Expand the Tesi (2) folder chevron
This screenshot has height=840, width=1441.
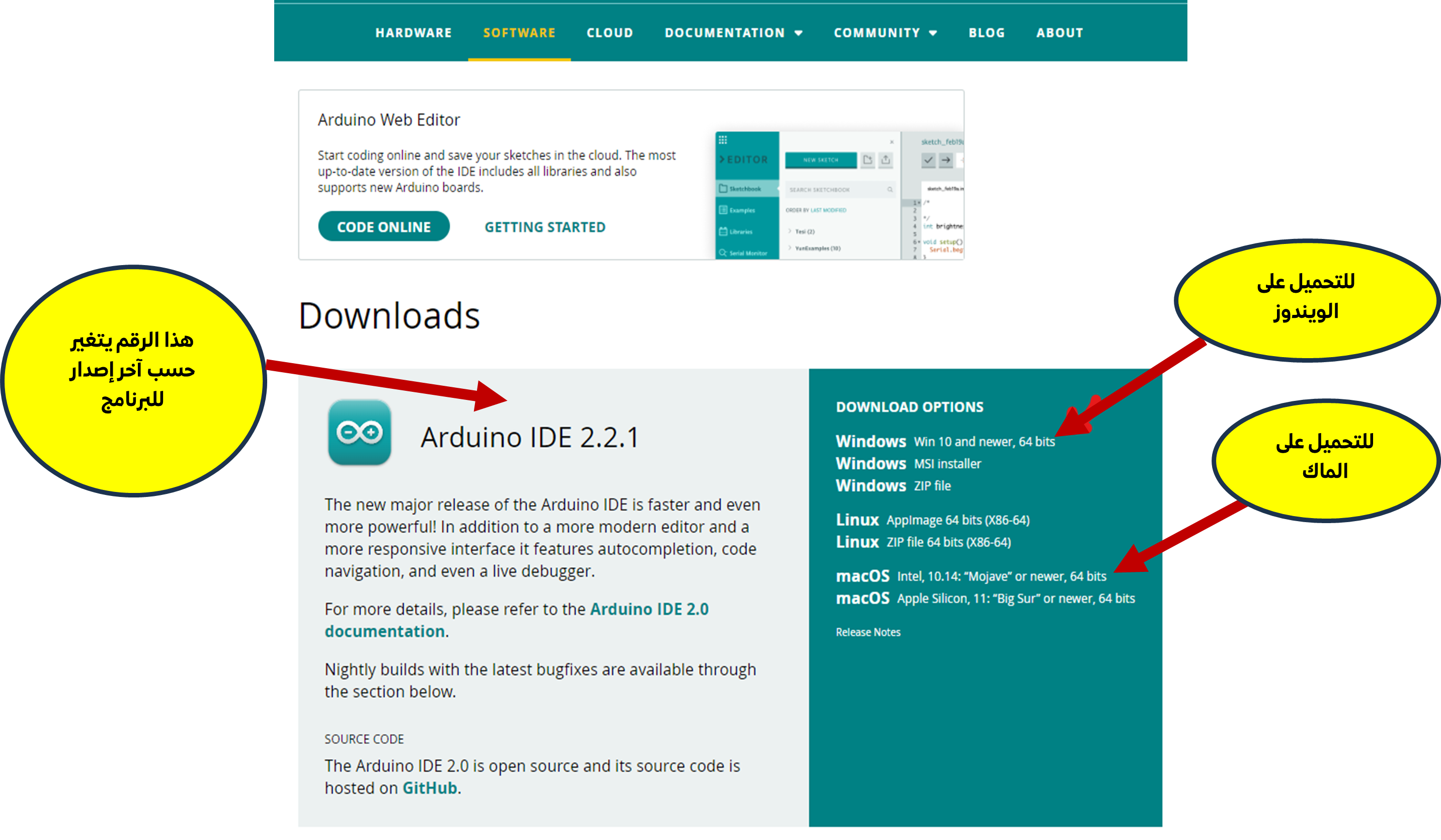pyautogui.click(x=790, y=231)
